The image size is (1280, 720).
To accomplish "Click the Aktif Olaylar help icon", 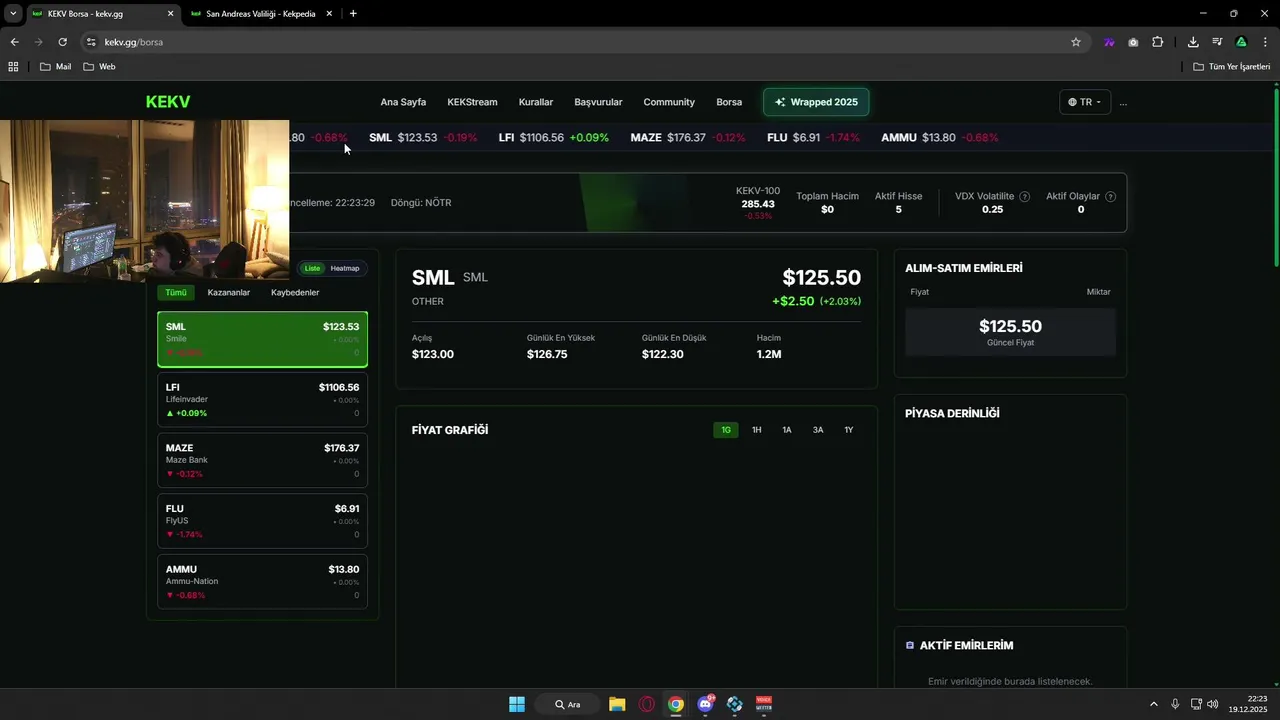I will 1111,197.
